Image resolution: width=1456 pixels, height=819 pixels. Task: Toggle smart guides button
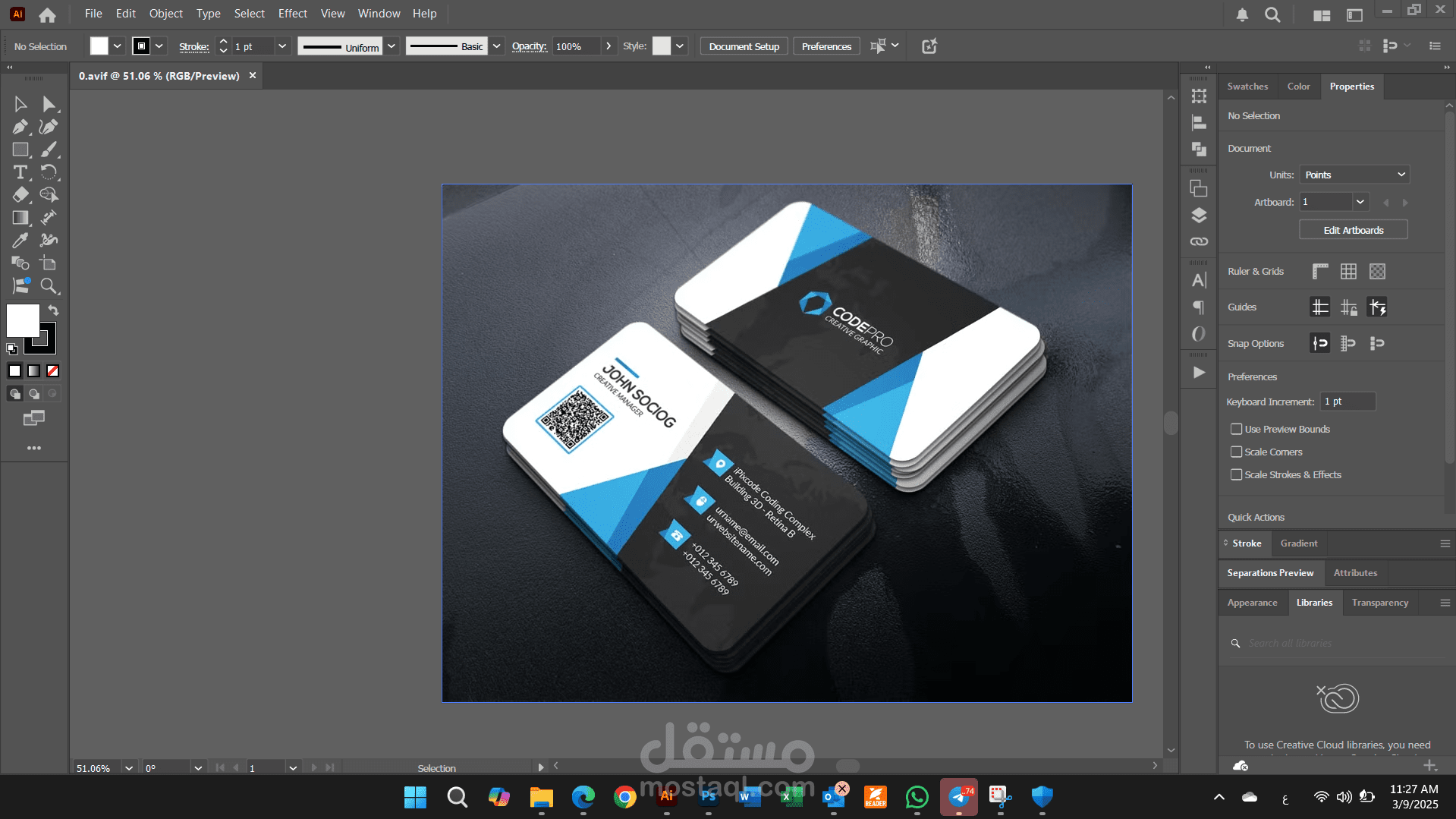pyautogui.click(x=1377, y=307)
